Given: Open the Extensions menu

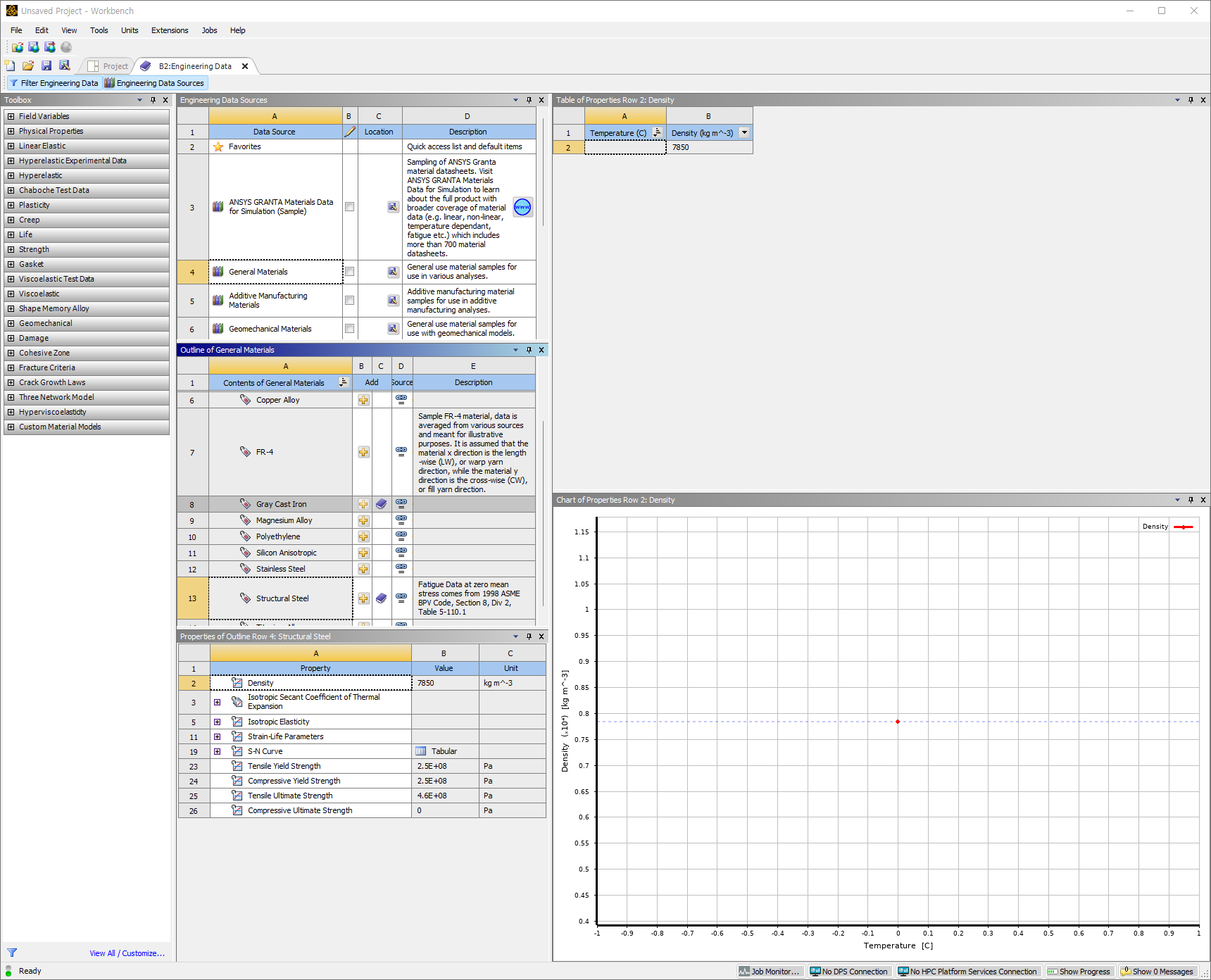Looking at the screenshot, I should tap(170, 30).
